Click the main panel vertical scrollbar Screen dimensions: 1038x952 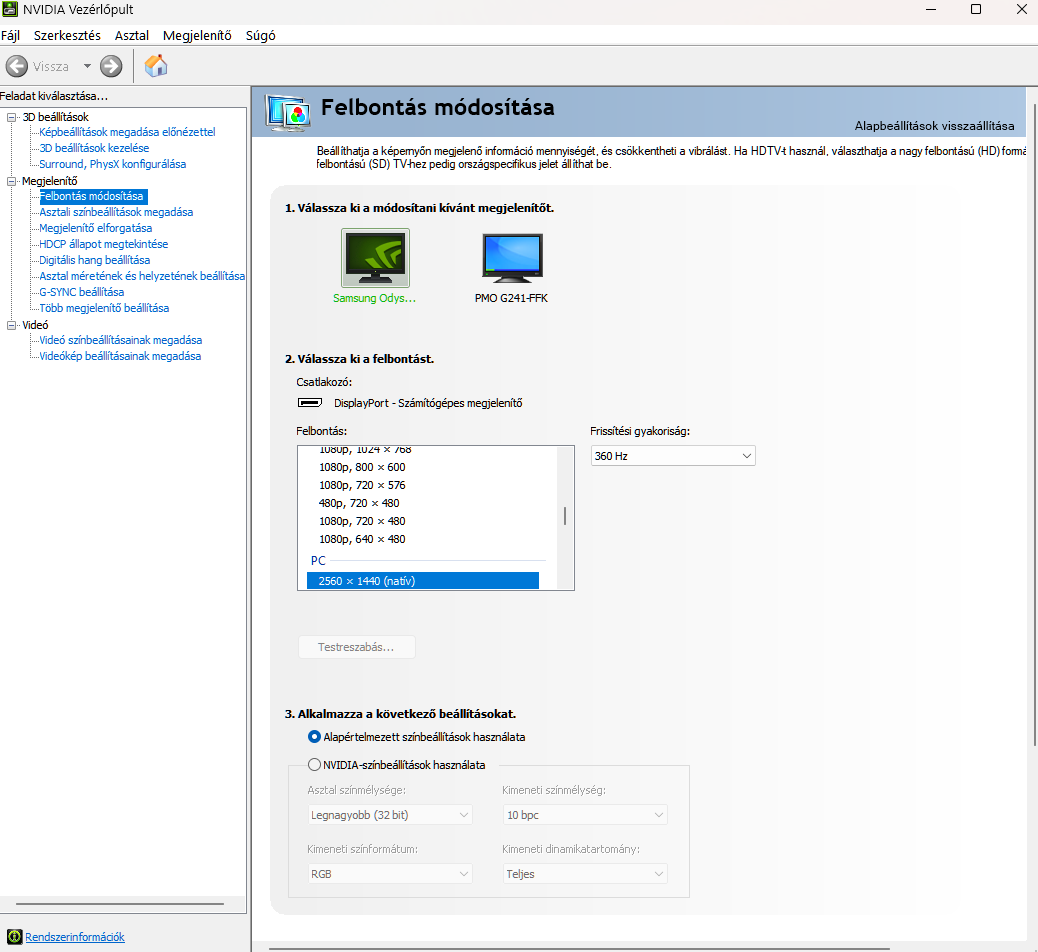pyautogui.click(x=1035, y=424)
